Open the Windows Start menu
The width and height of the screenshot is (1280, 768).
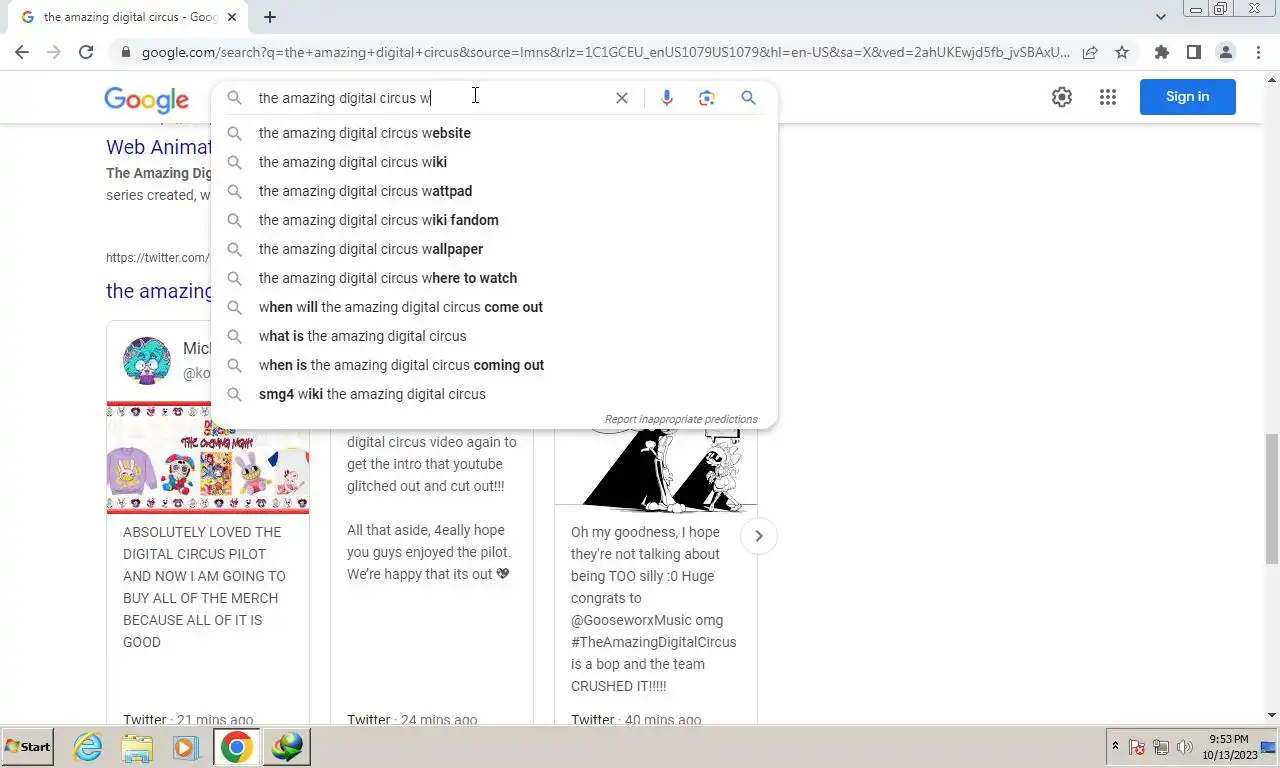(28, 746)
